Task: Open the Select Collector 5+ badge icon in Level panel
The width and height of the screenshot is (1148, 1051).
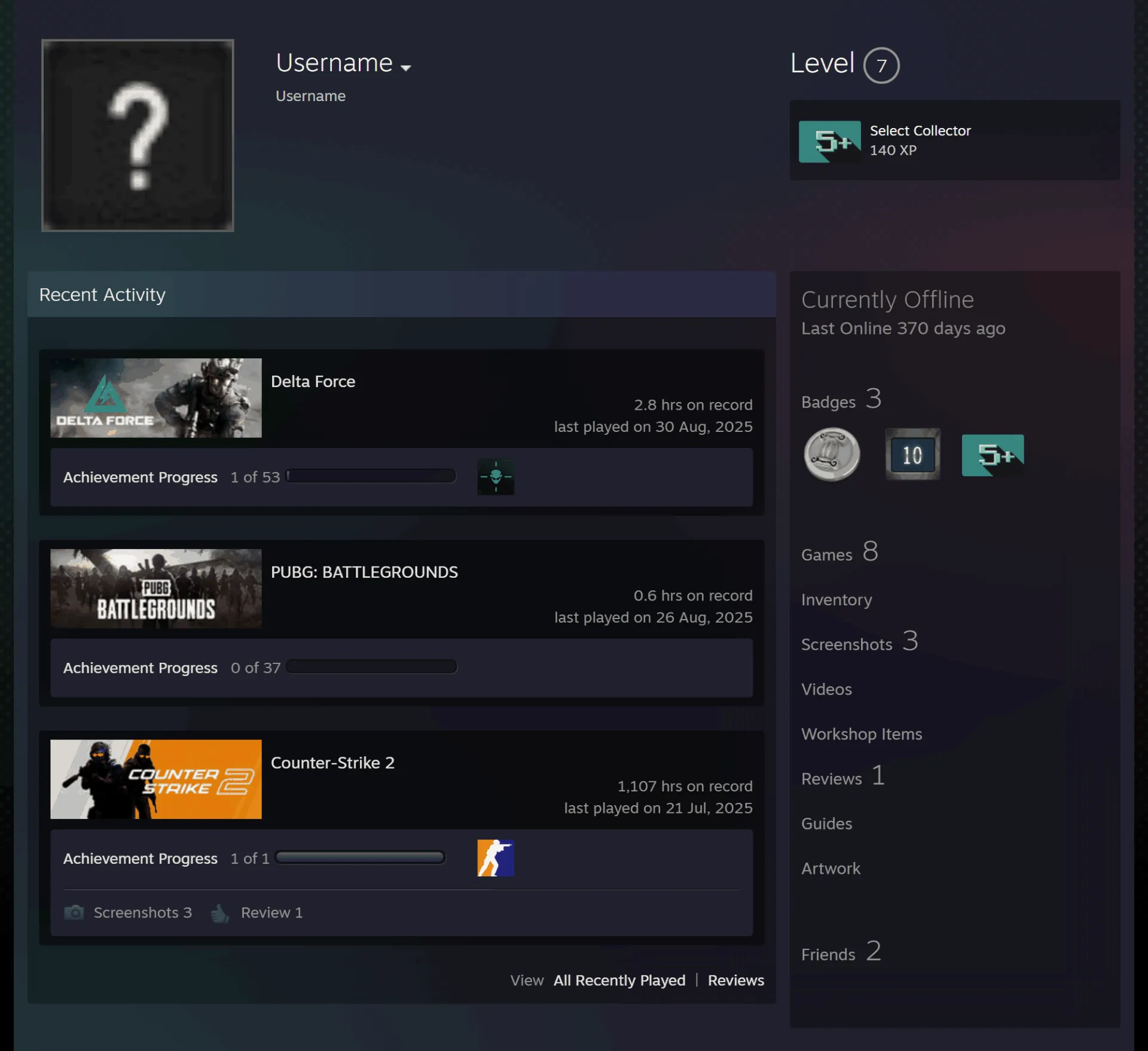Action: click(830, 142)
